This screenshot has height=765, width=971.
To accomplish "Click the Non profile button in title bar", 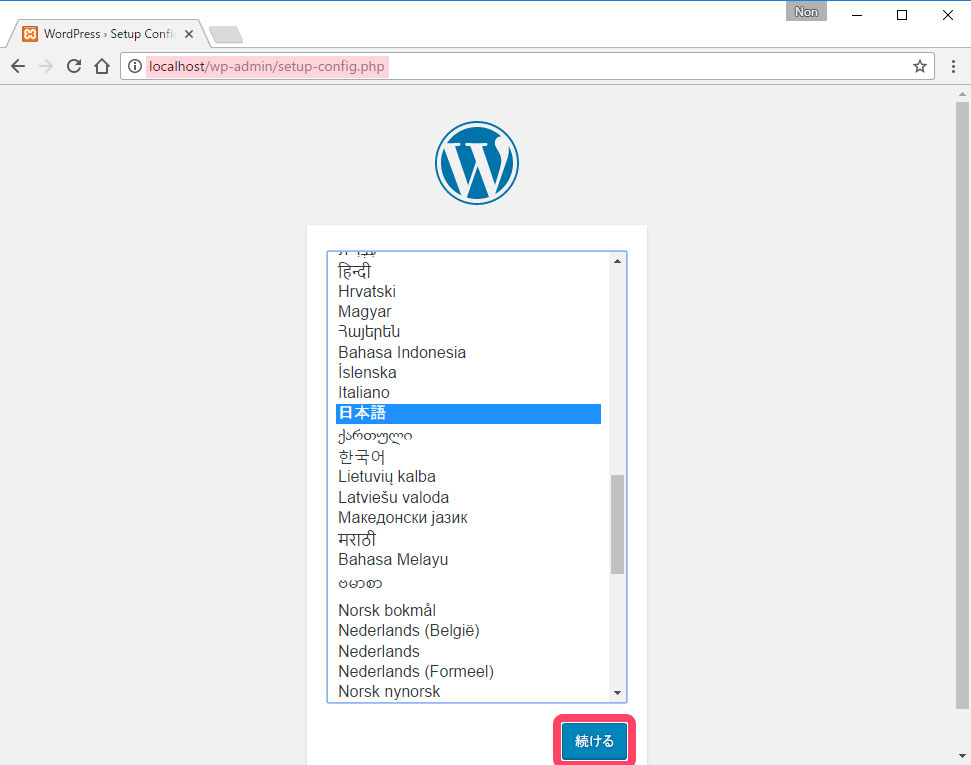I will point(806,12).
